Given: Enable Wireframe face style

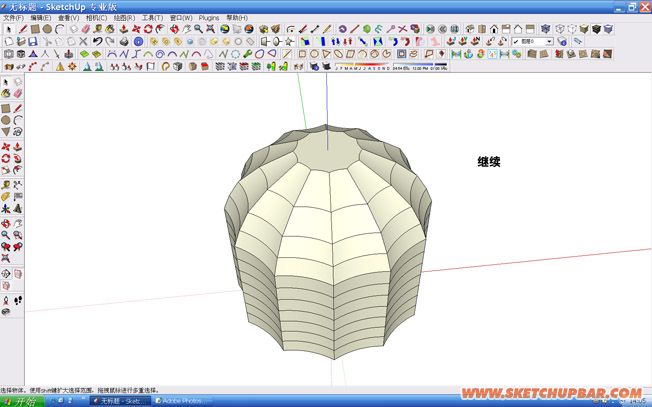Looking at the screenshot, I should pos(560,29).
